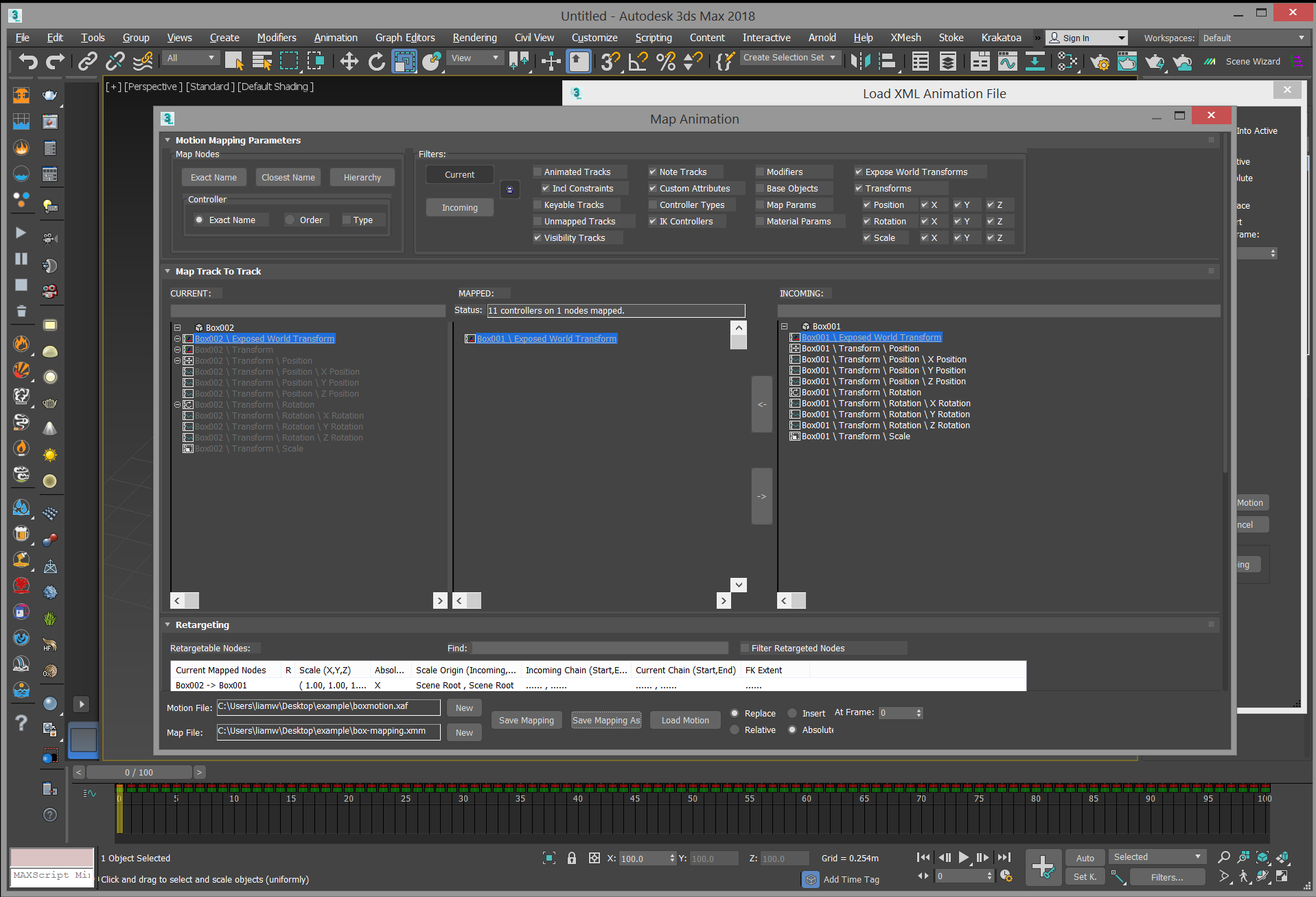Click the Load Motion button
This screenshot has width=1316, height=897.
(x=684, y=720)
